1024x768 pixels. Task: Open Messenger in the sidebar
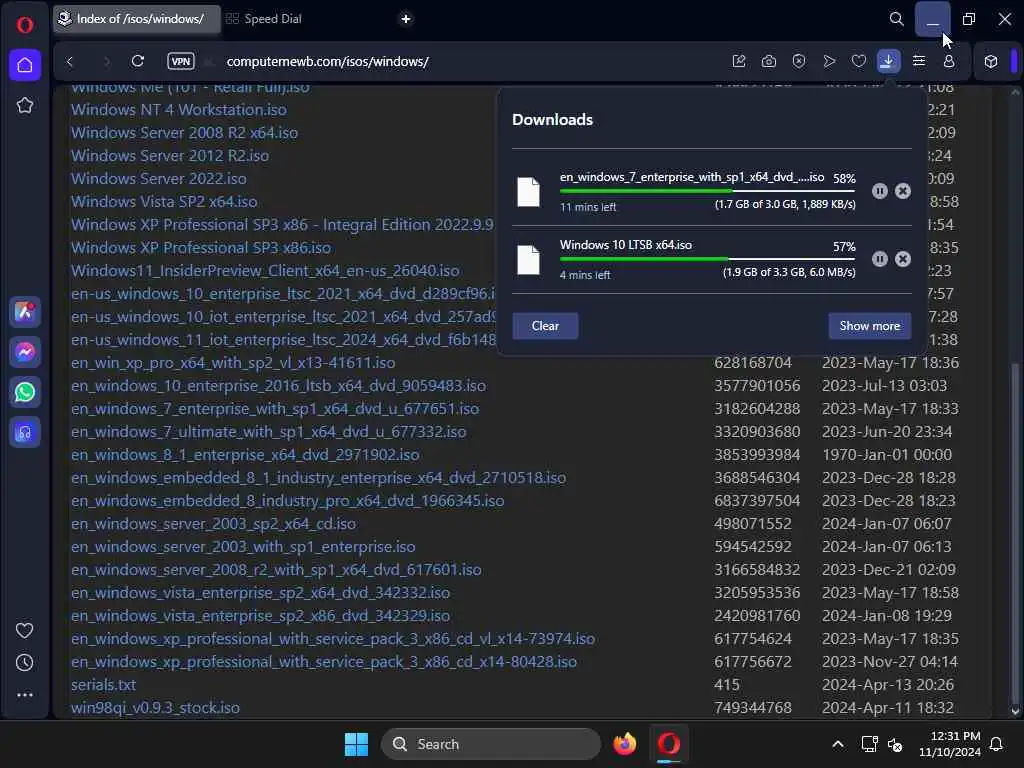tap(25, 352)
